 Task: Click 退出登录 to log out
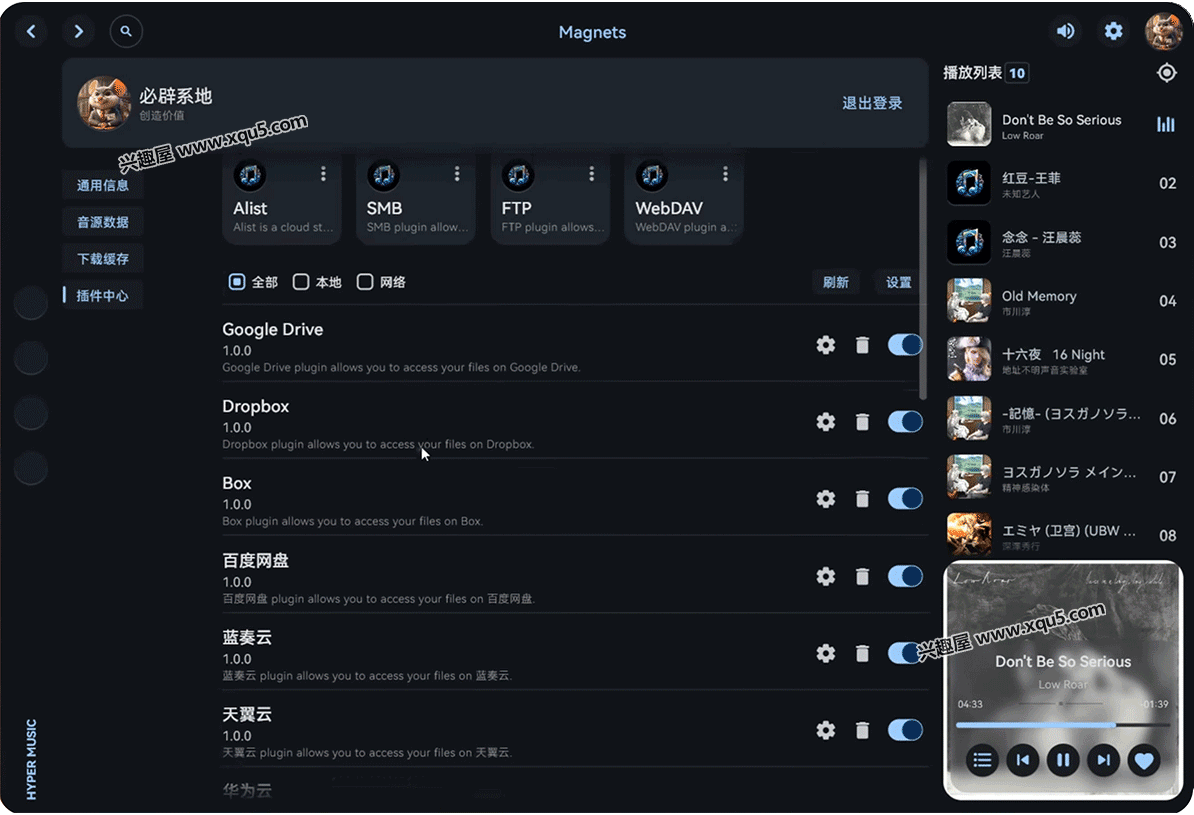pos(872,104)
